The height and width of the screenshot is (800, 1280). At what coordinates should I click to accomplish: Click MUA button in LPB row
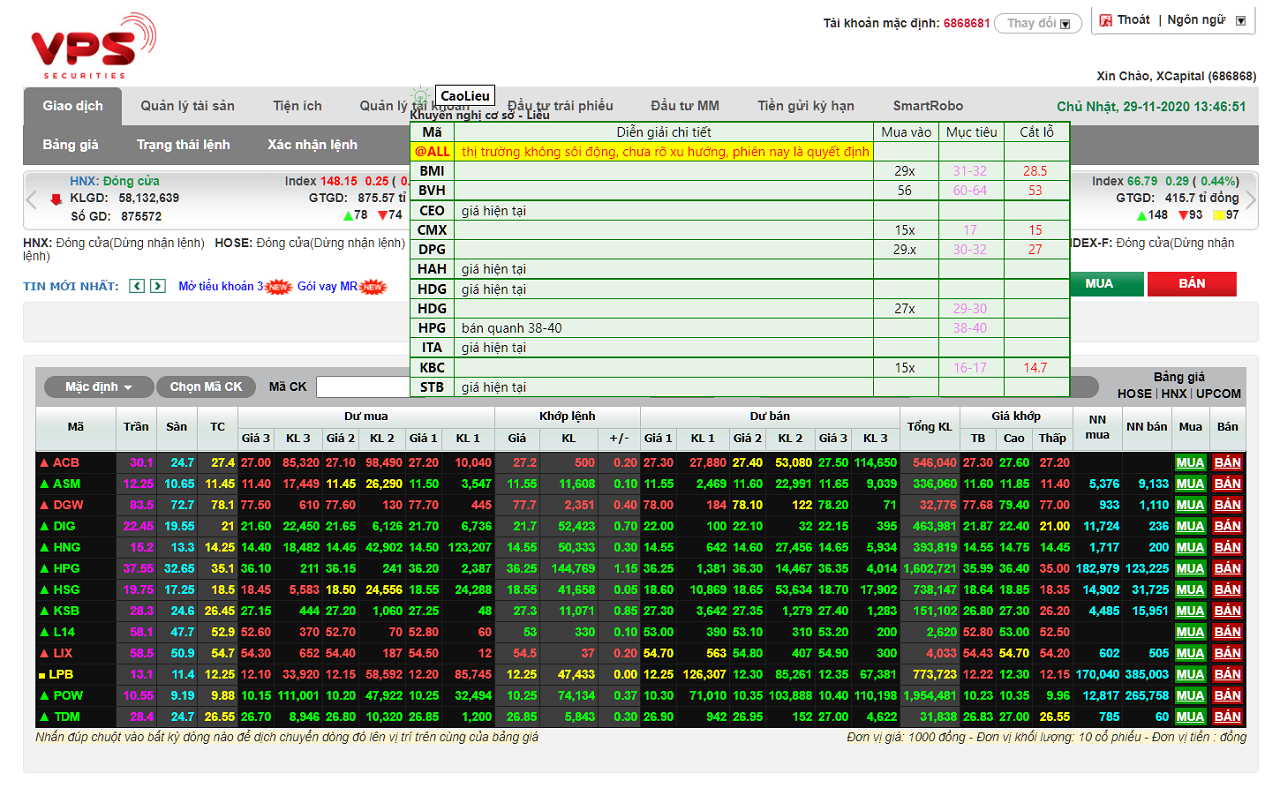coord(1190,675)
